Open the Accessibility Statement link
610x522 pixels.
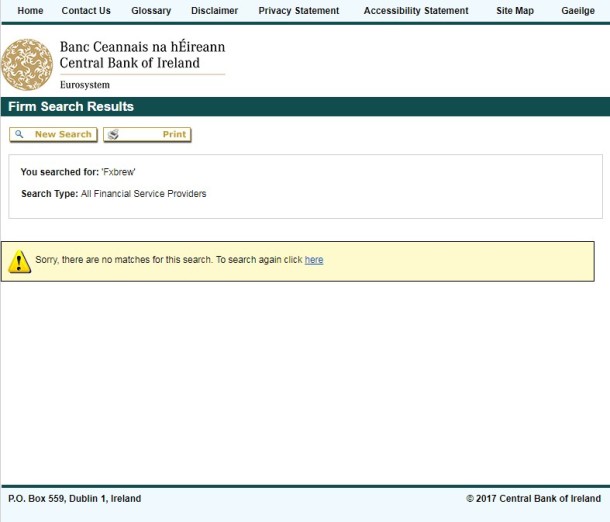[x=416, y=11]
